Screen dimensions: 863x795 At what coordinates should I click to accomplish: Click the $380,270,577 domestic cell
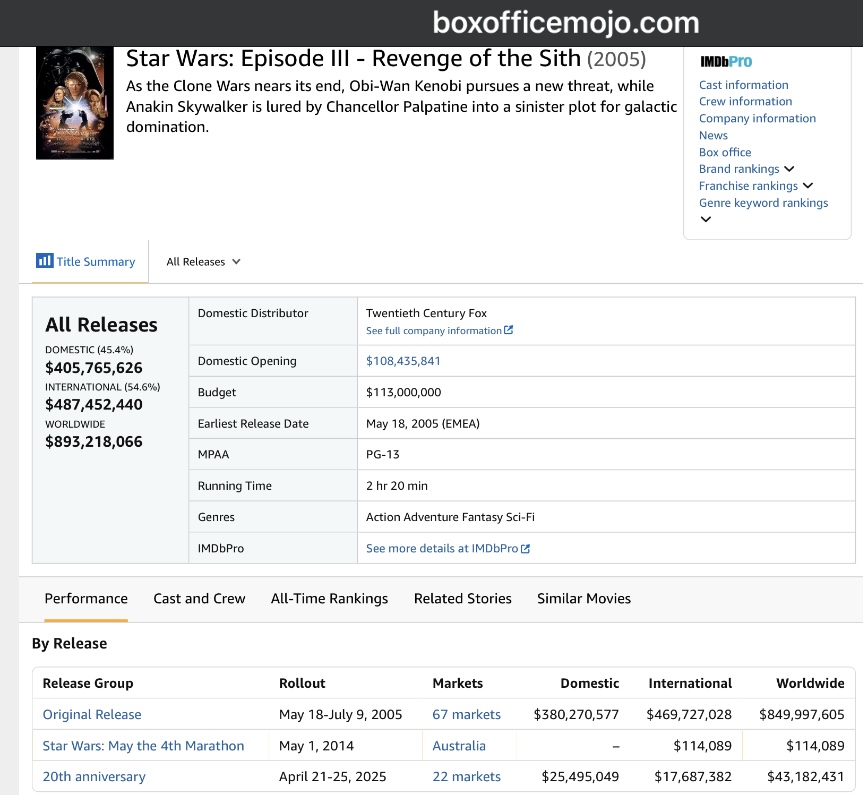(x=576, y=714)
